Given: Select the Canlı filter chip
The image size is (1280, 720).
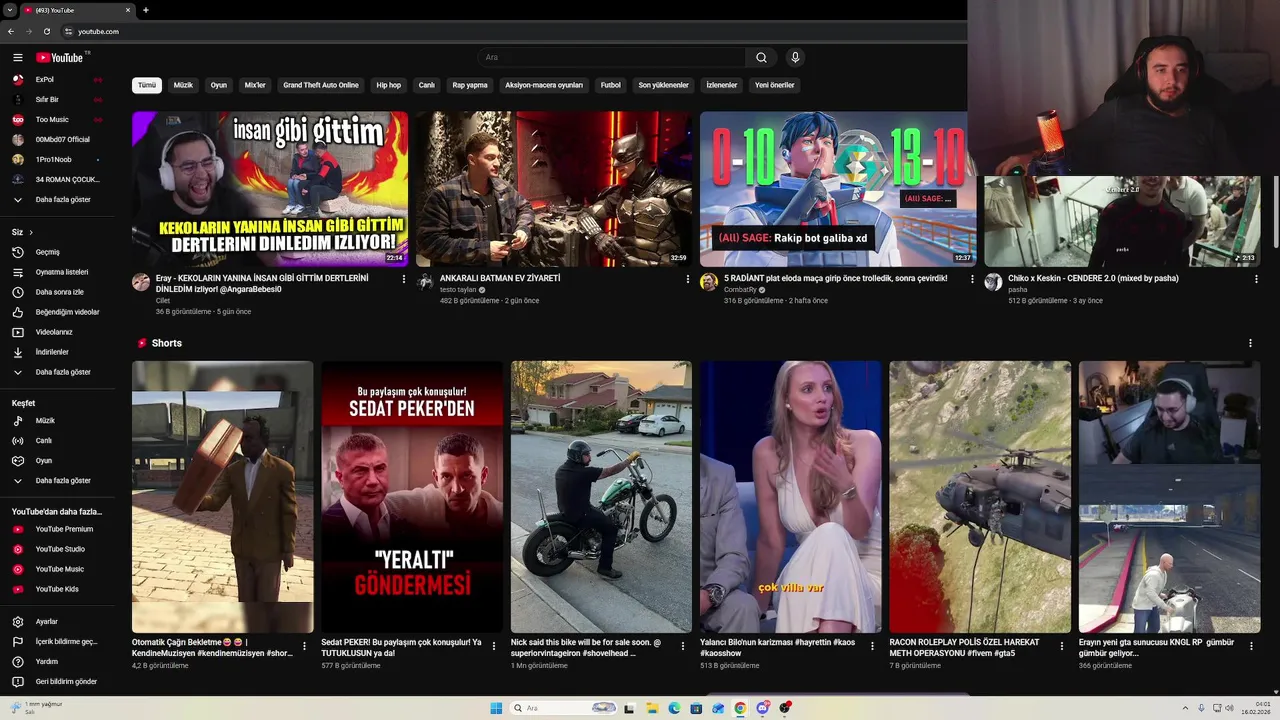Looking at the screenshot, I should [x=427, y=85].
